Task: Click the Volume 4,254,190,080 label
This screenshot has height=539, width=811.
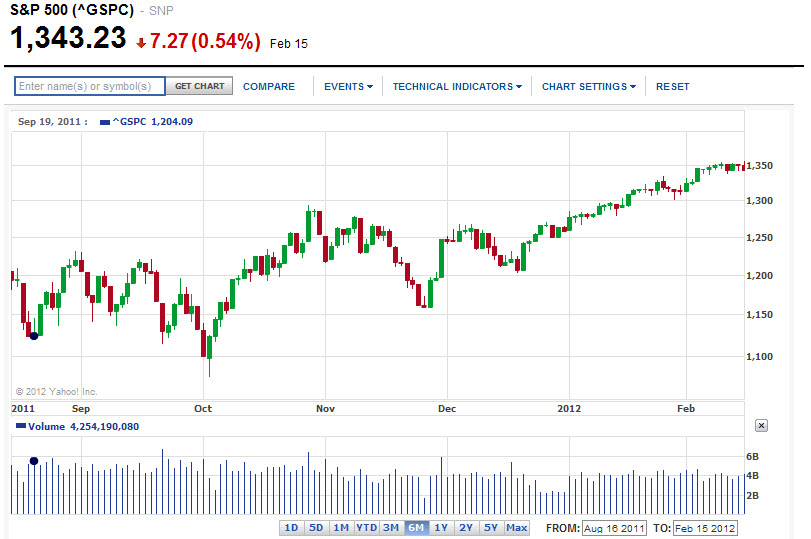Action: 83,426
